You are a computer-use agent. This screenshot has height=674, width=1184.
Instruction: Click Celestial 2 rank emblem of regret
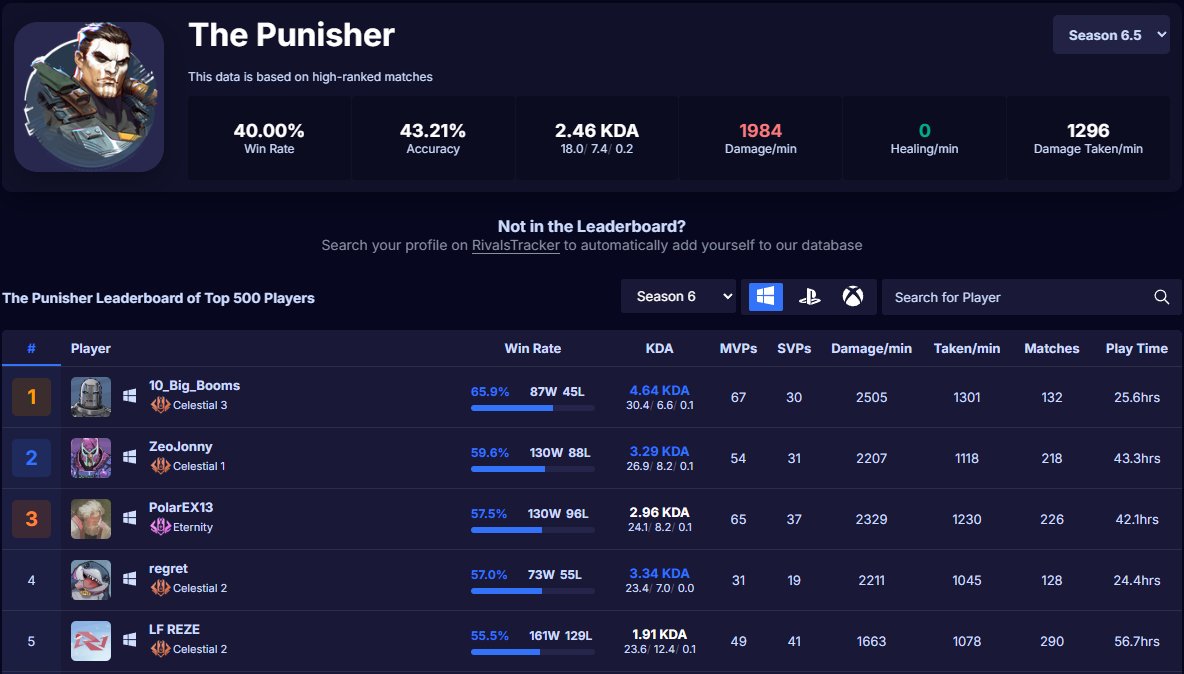(x=160, y=588)
